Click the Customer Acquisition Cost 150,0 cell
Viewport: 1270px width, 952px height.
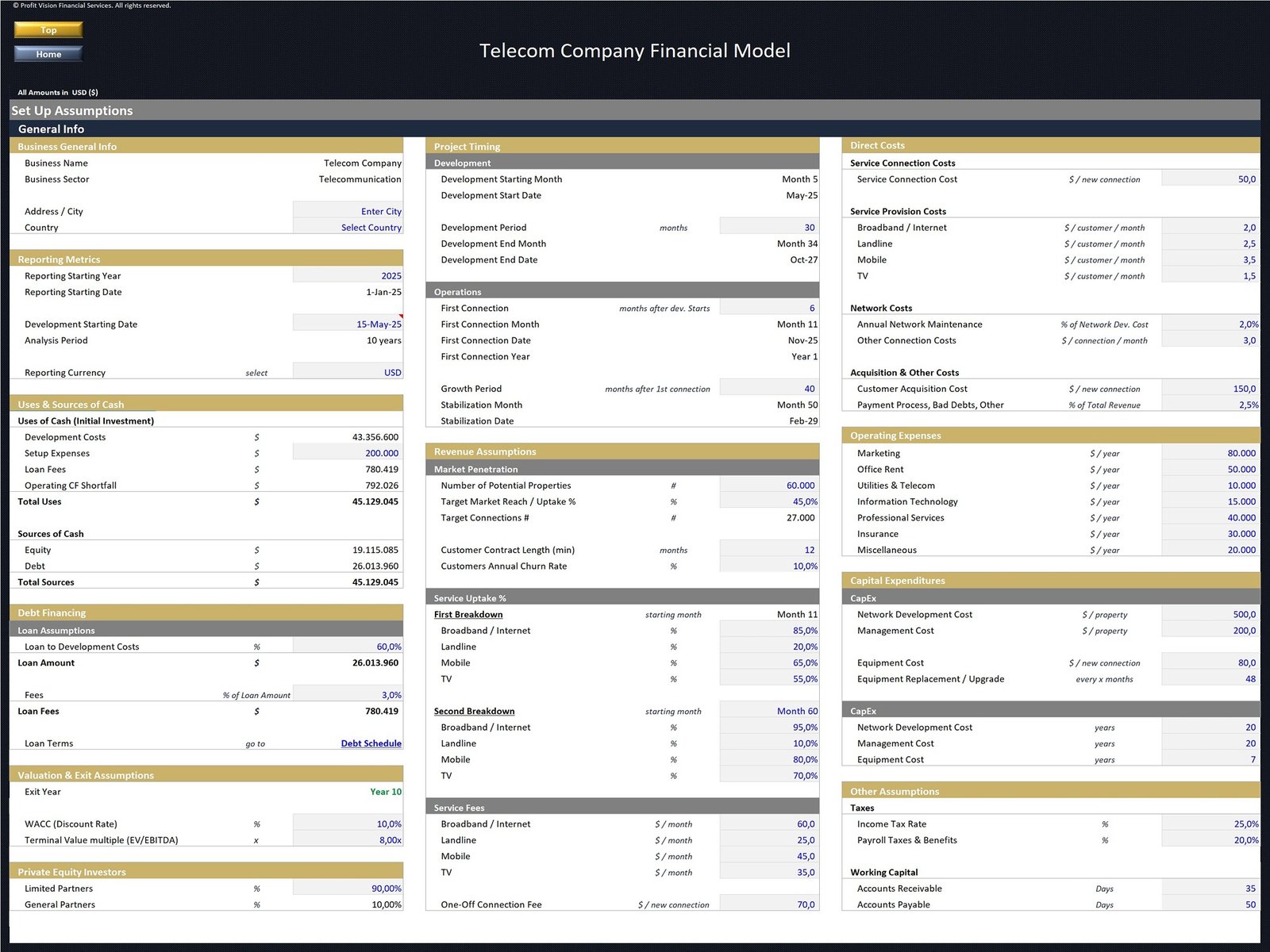pos(1210,389)
